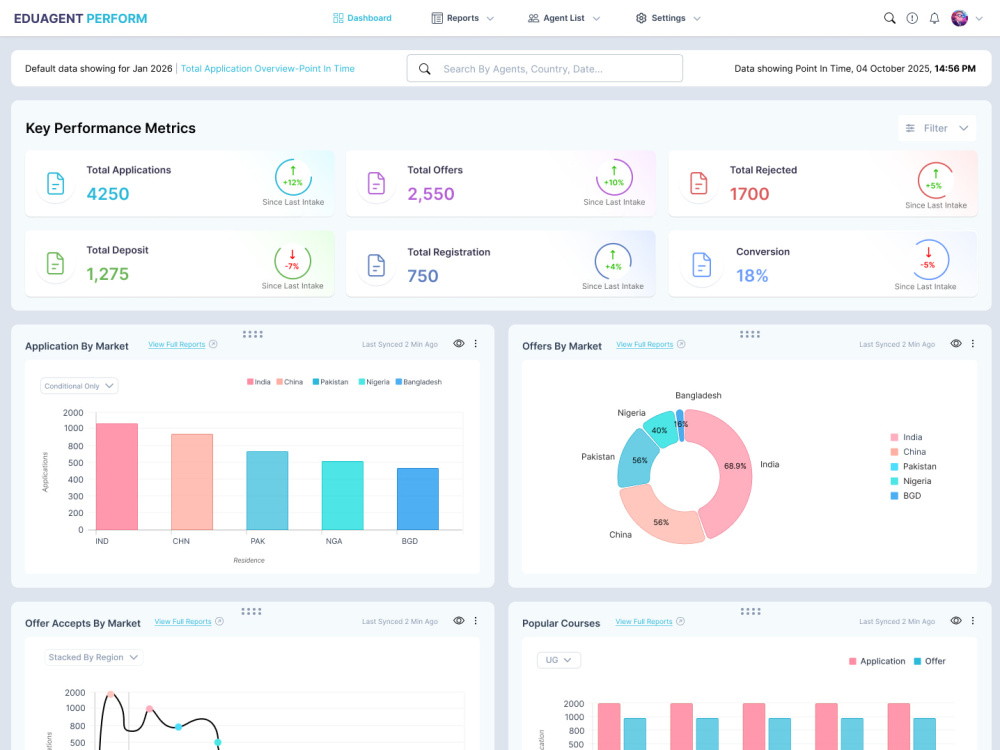1000x750 pixels.
Task: Open the three-dot menu on Offers By Market
Action: click(x=973, y=344)
